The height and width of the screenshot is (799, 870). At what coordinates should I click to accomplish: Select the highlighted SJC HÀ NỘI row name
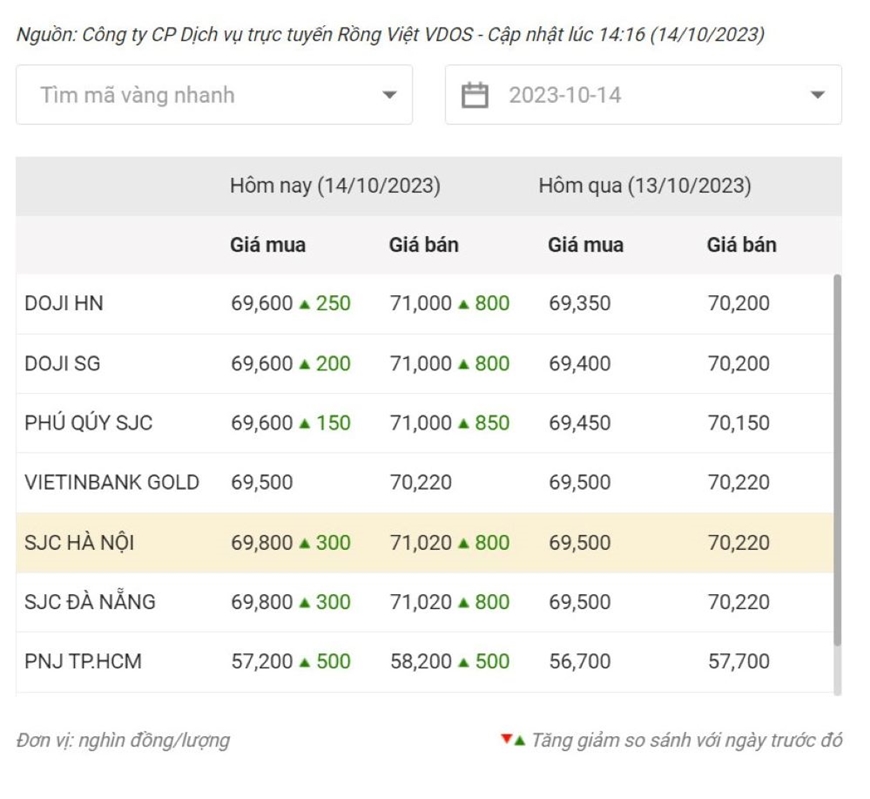[79, 542]
